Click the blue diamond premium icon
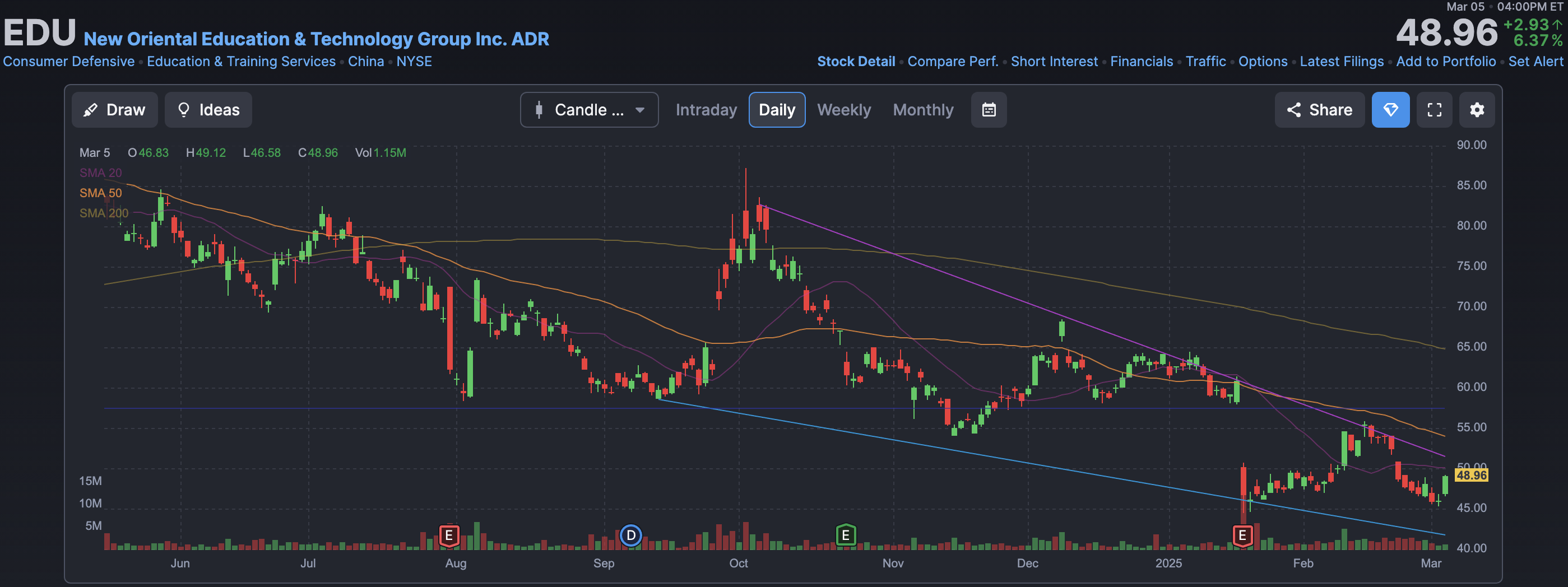Screen dimensions: 1568x587 point(1390,109)
